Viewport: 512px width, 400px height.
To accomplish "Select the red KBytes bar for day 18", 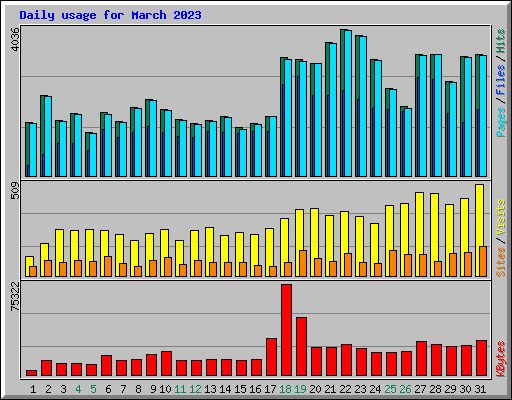I will click(286, 330).
